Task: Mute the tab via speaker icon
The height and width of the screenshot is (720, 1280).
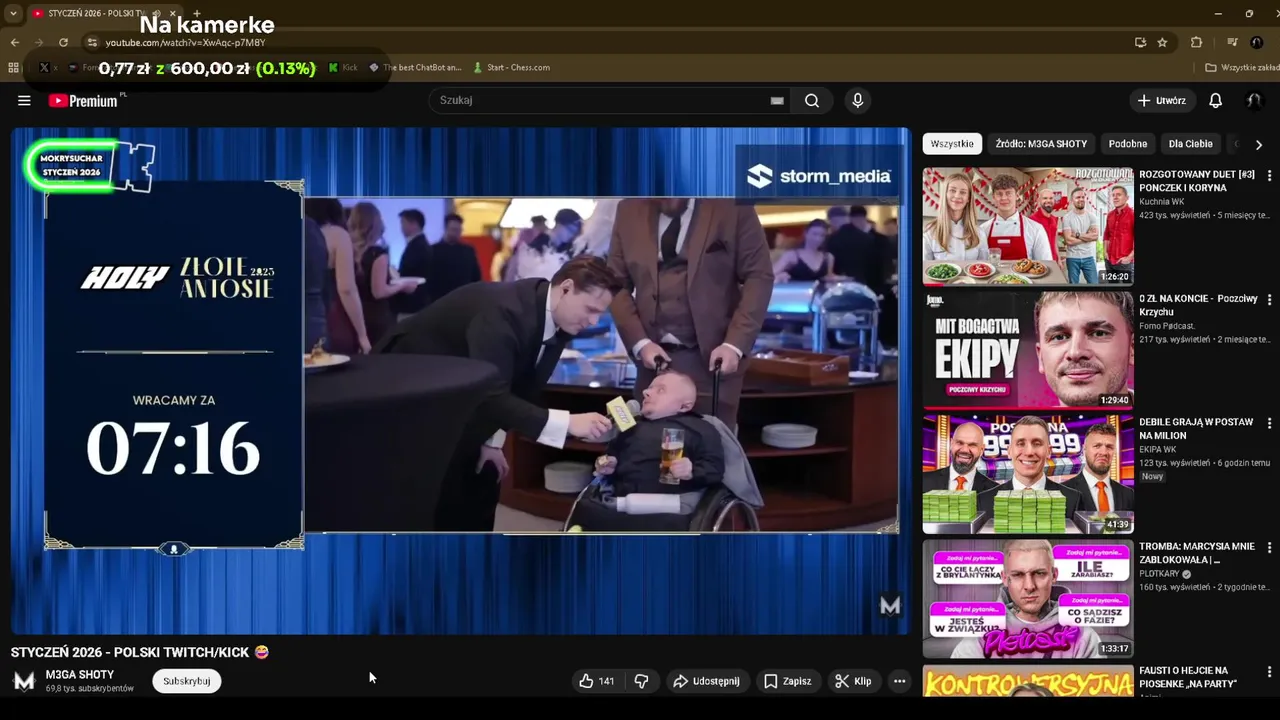Action: [156, 13]
